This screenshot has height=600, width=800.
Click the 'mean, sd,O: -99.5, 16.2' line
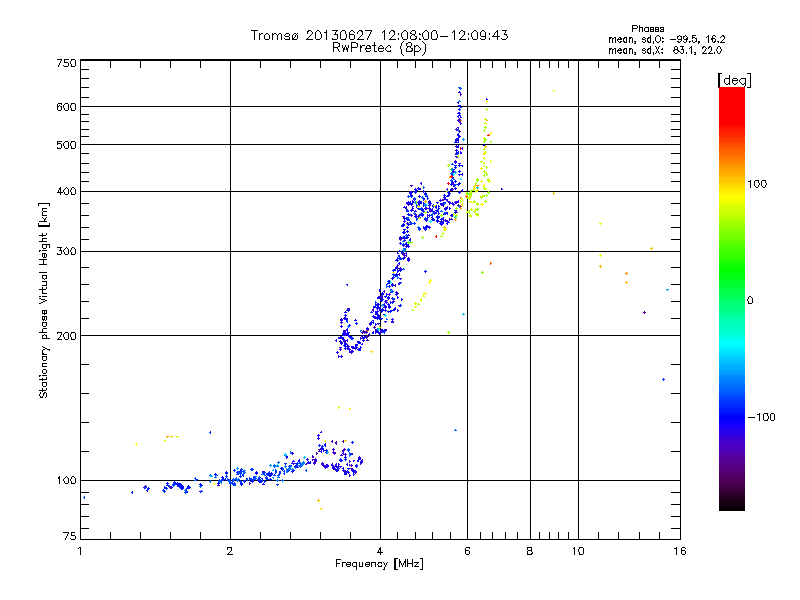pyautogui.click(x=666, y=39)
